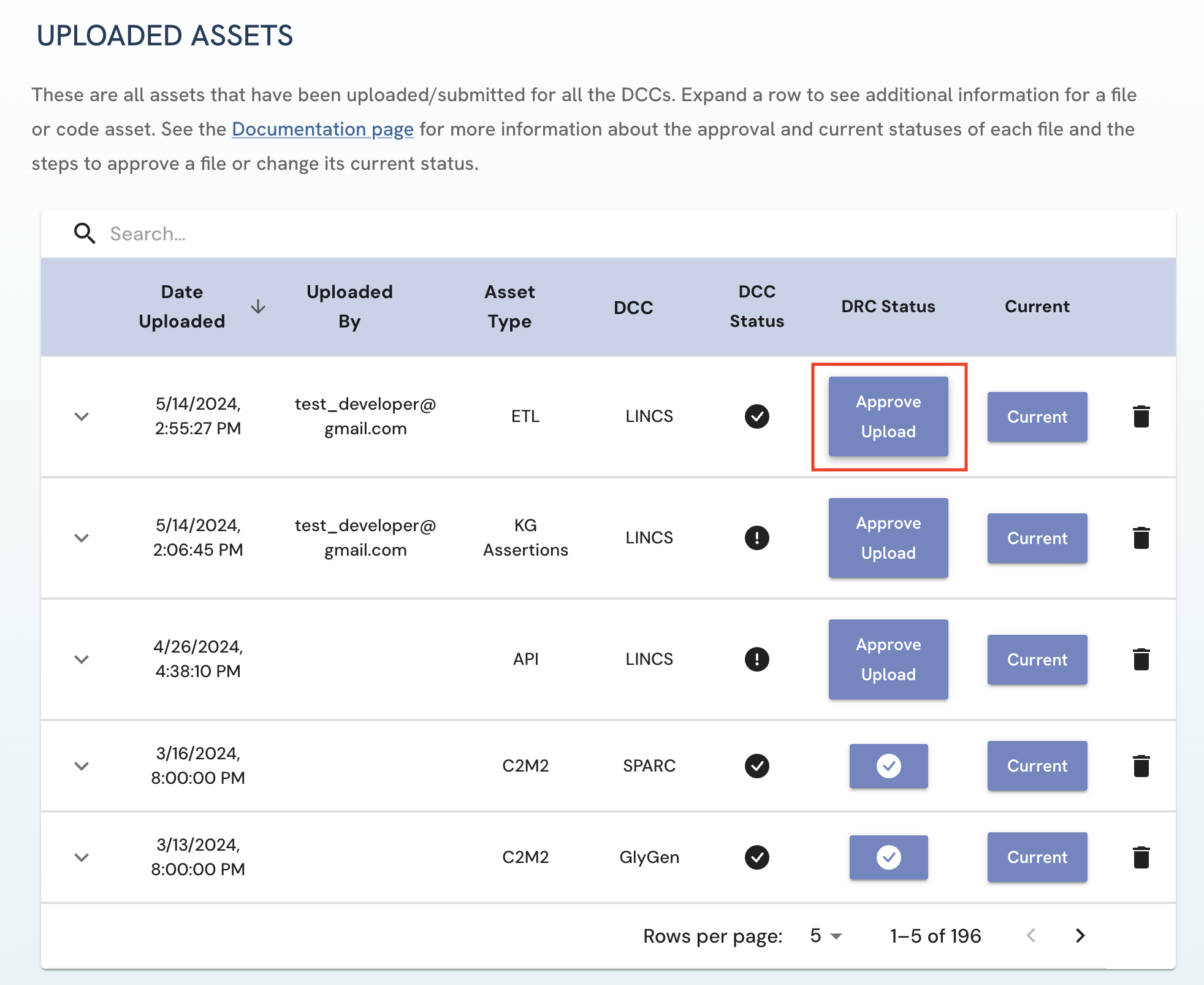Sort by Asset Type column header

[x=509, y=307]
